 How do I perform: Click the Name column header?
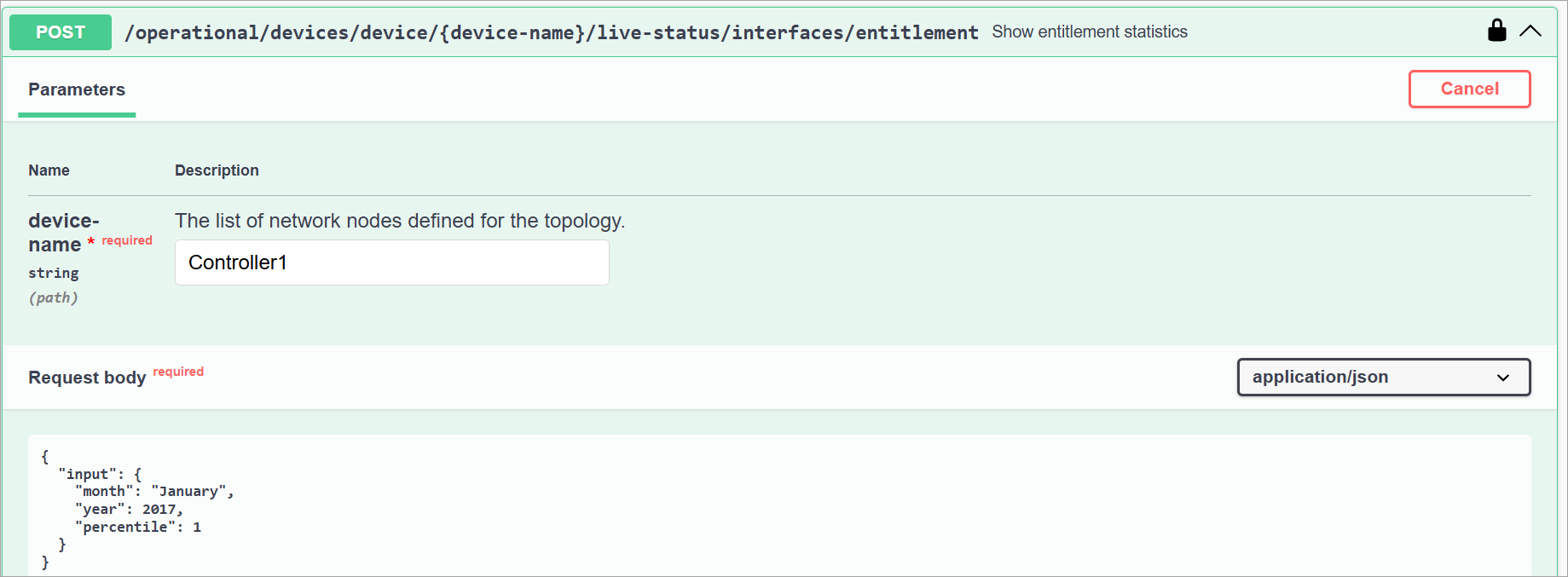coord(49,170)
